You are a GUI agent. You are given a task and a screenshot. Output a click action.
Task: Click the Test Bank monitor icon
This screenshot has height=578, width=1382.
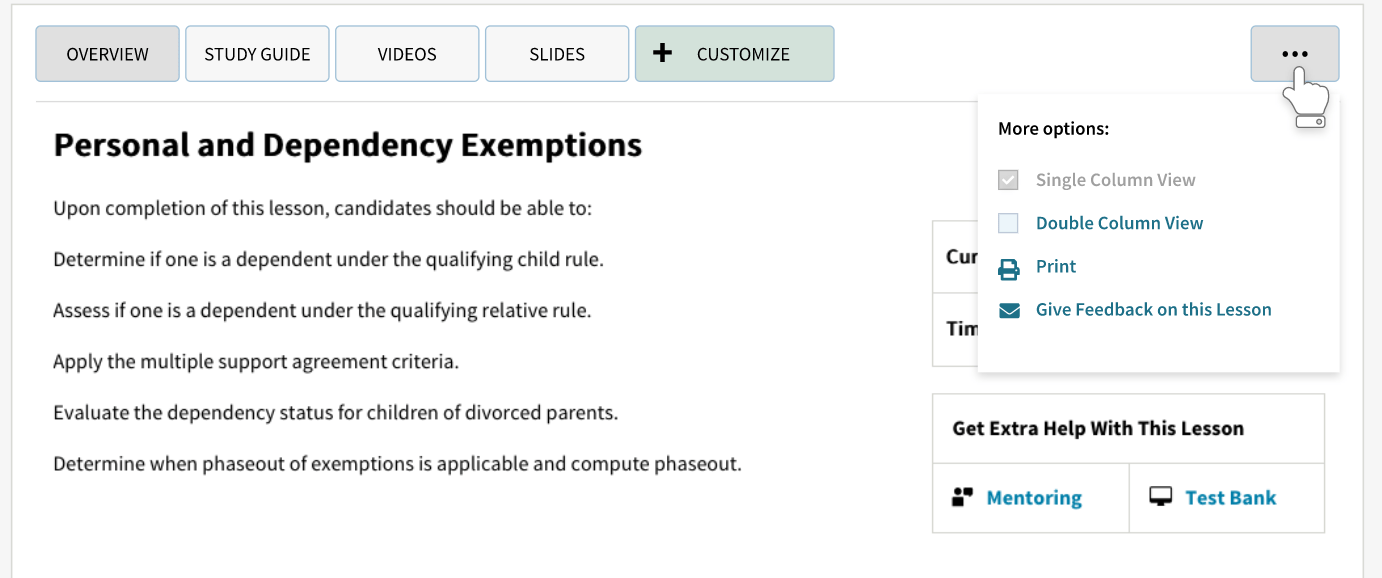tap(1160, 497)
